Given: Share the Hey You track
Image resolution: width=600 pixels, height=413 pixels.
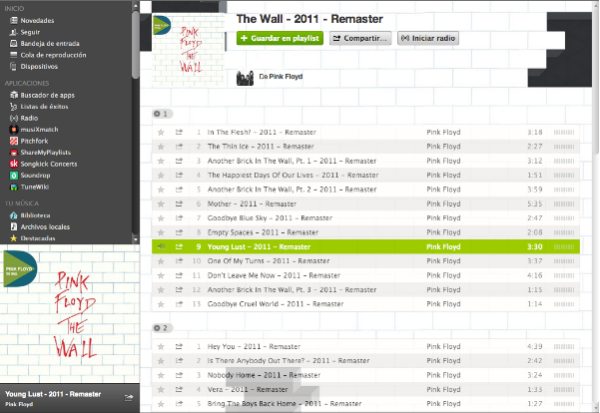Looking at the screenshot, I should (179, 346).
